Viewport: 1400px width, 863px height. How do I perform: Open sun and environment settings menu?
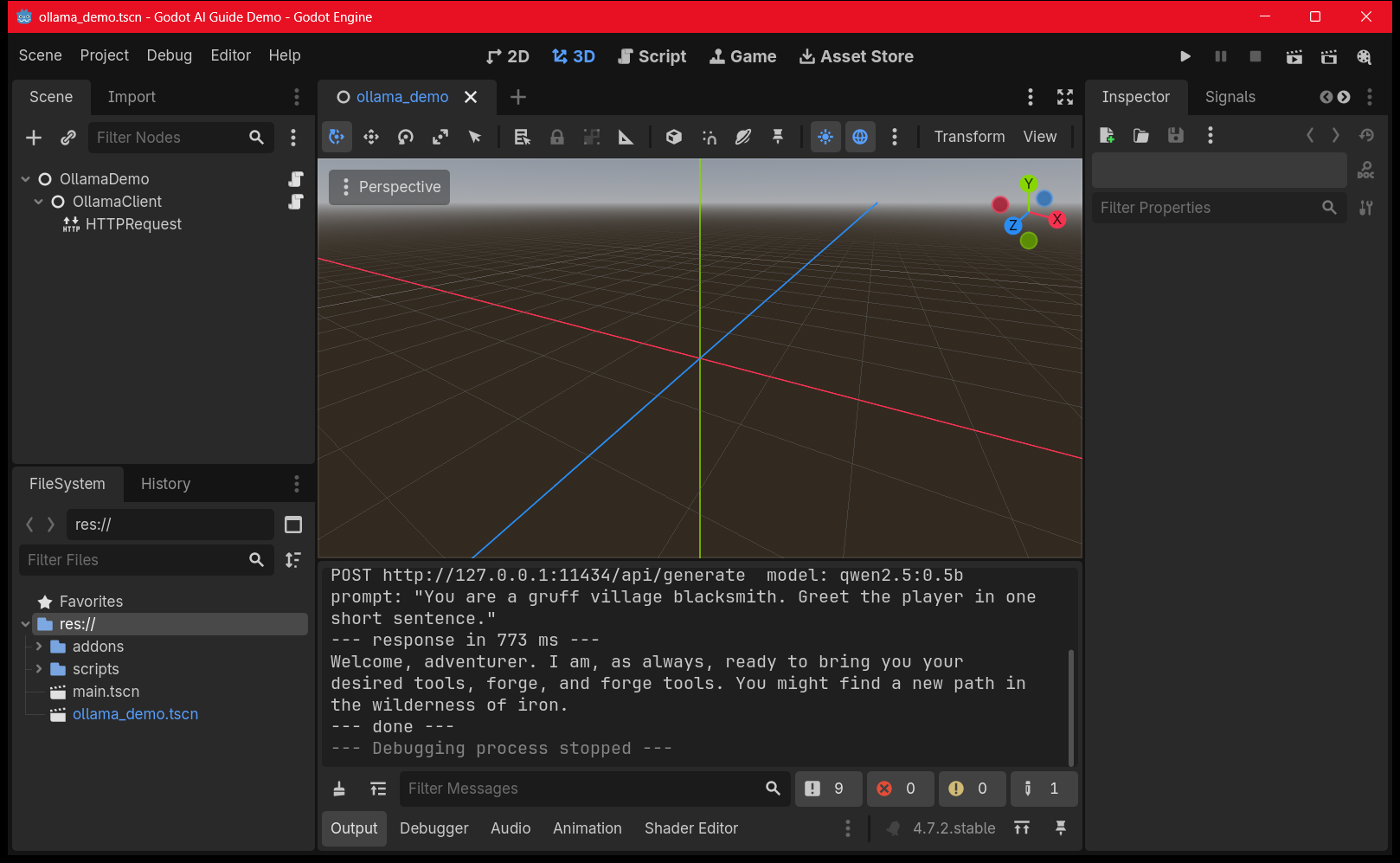895,137
